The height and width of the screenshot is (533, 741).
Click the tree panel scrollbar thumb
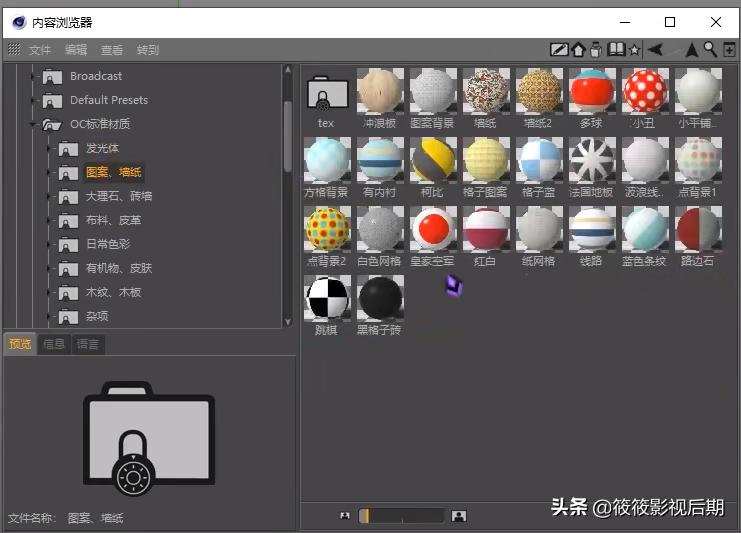pyautogui.click(x=287, y=137)
